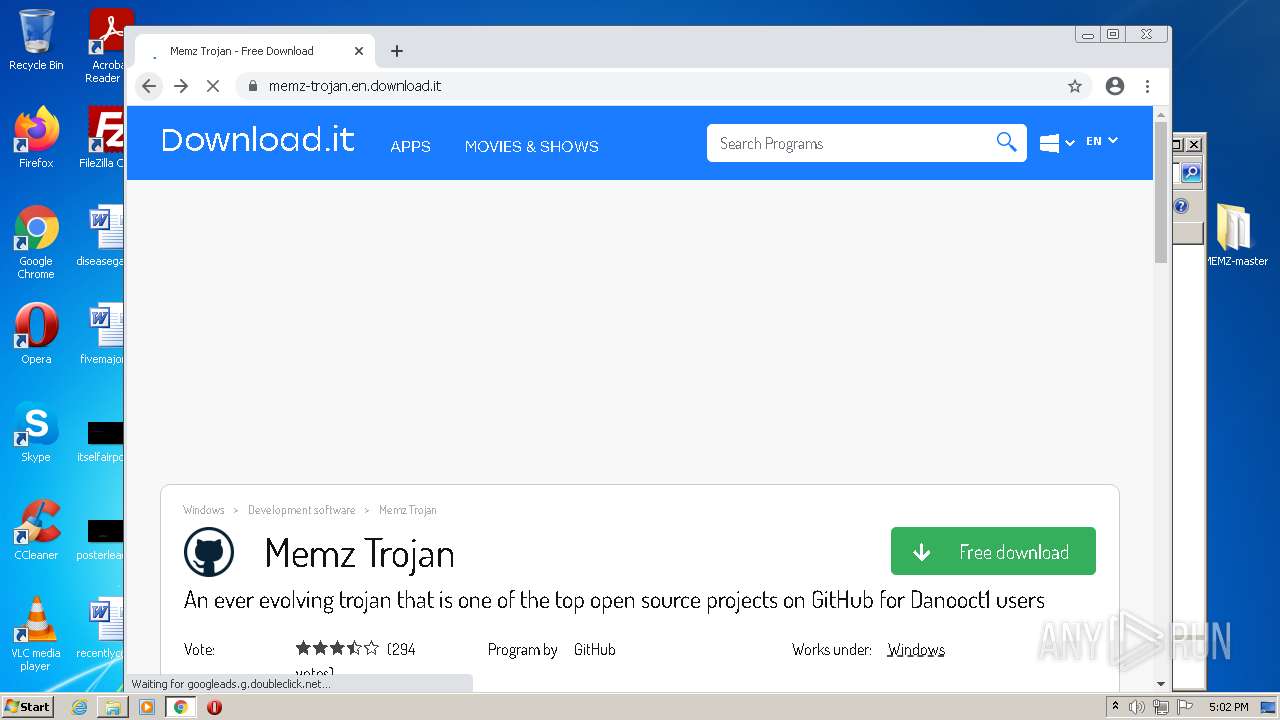The width and height of the screenshot is (1280, 720).
Task: Open the Google Chrome desktop shortcut
Action: [36, 242]
